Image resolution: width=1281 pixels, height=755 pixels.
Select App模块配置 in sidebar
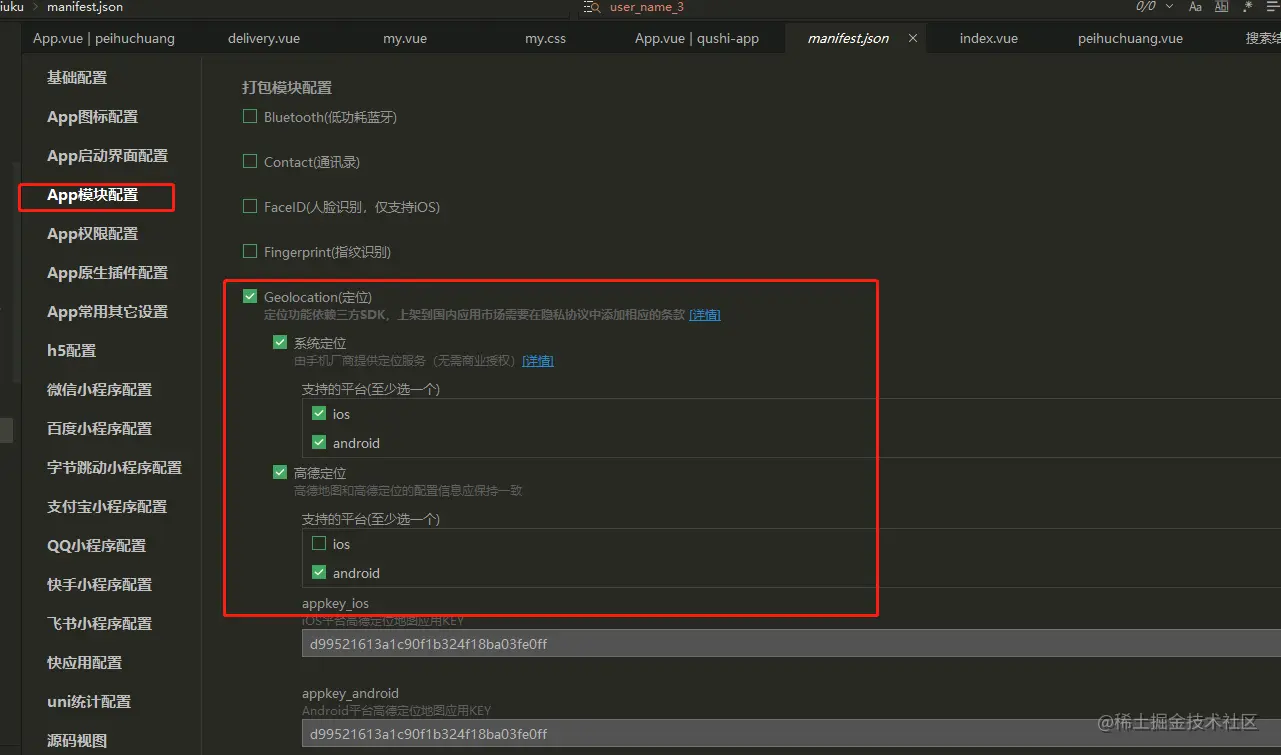[93, 195]
